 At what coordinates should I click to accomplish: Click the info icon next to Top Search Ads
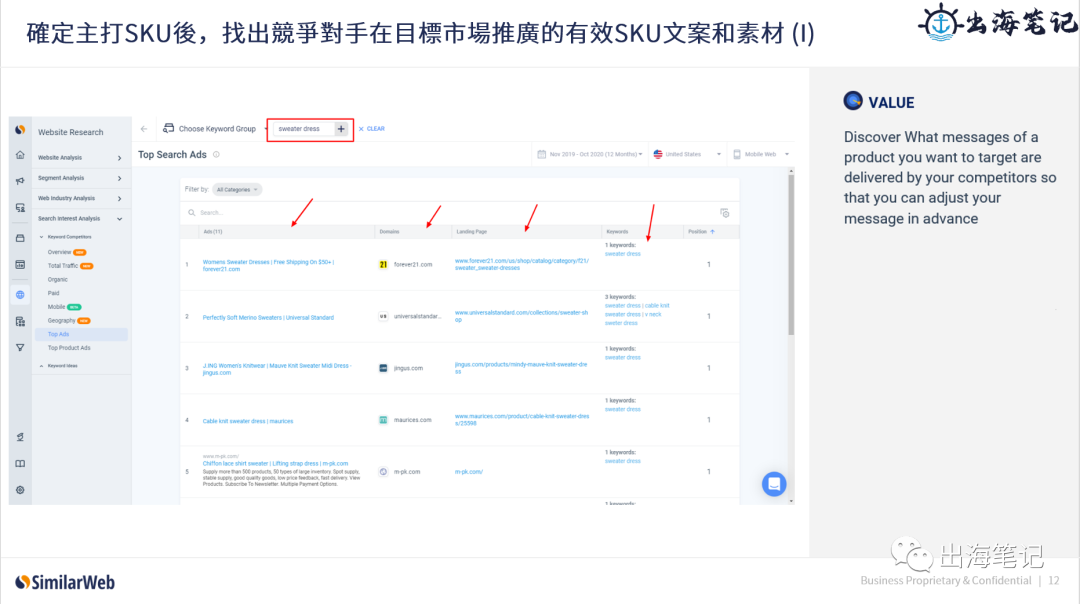pos(216,155)
